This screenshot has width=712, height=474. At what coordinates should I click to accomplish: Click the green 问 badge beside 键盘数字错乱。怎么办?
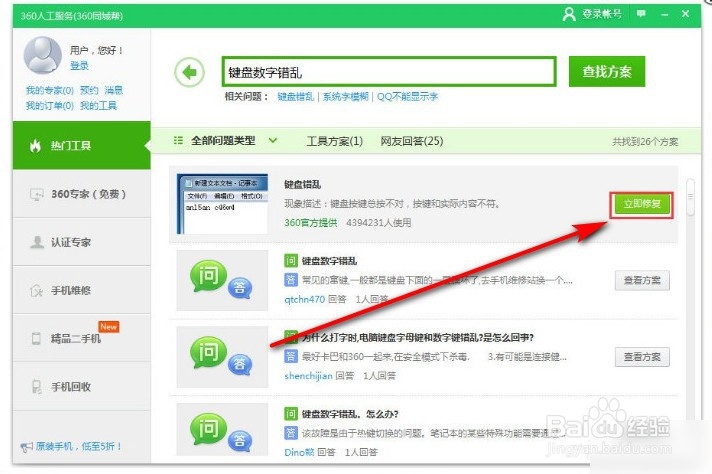click(291, 414)
